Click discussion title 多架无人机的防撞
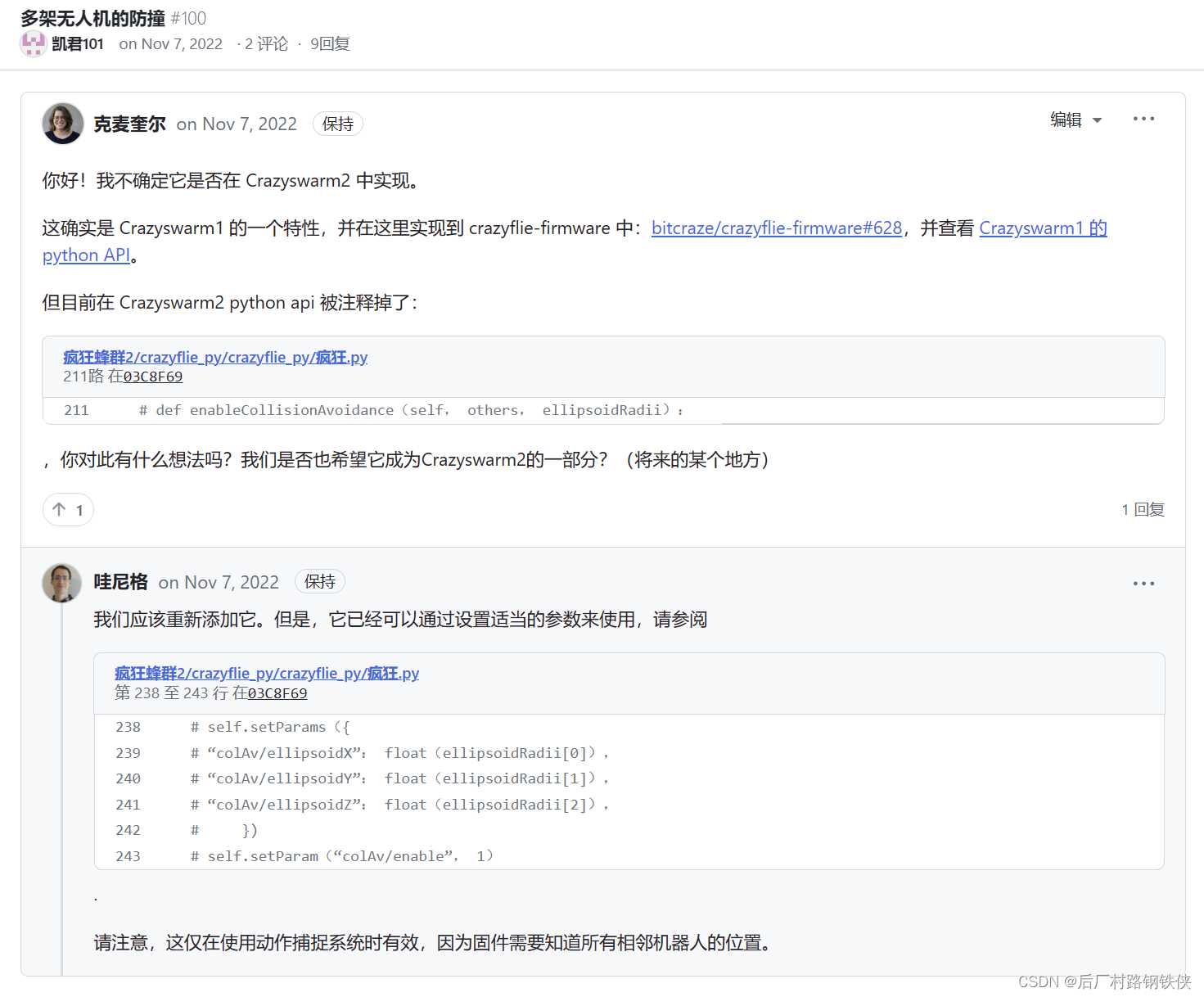Screen dimensions: 1204x997 pyautogui.click(x=92, y=18)
